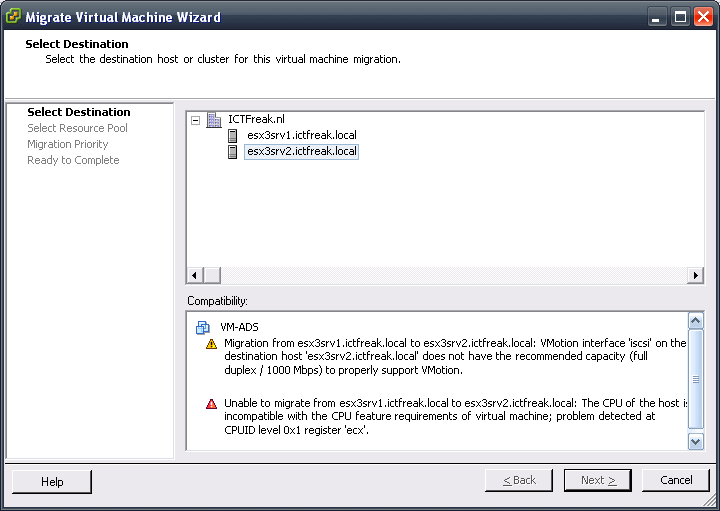Select esx3srv2.ictfreak.local host entry
Viewport: 720px width, 511px height.
tap(301, 152)
